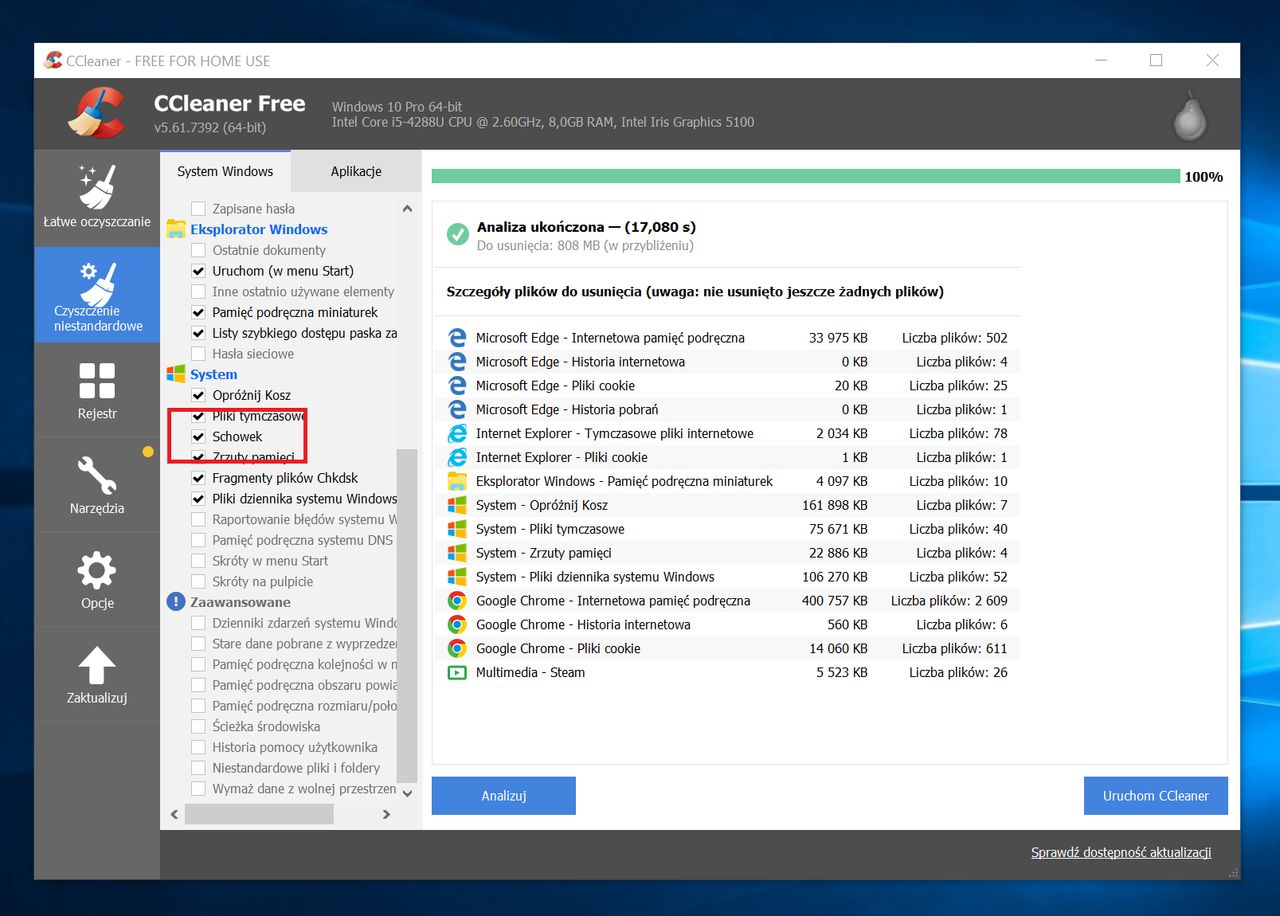Open Narzędzia wrench icon
Image resolution: width=1280 pixels, height=916 pixels.
(97, 476)
